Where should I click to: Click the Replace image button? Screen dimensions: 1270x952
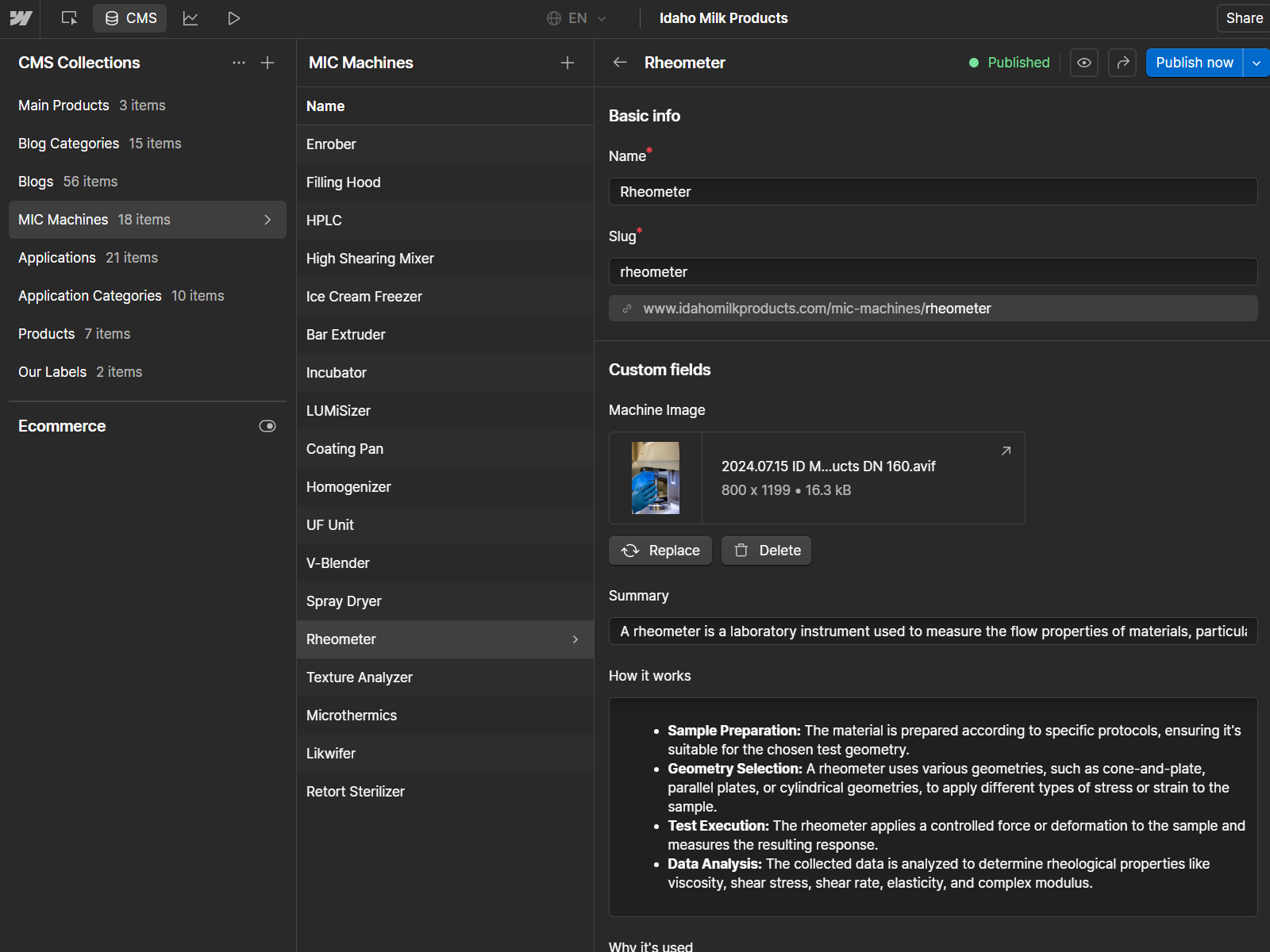(x=660, y=551)
